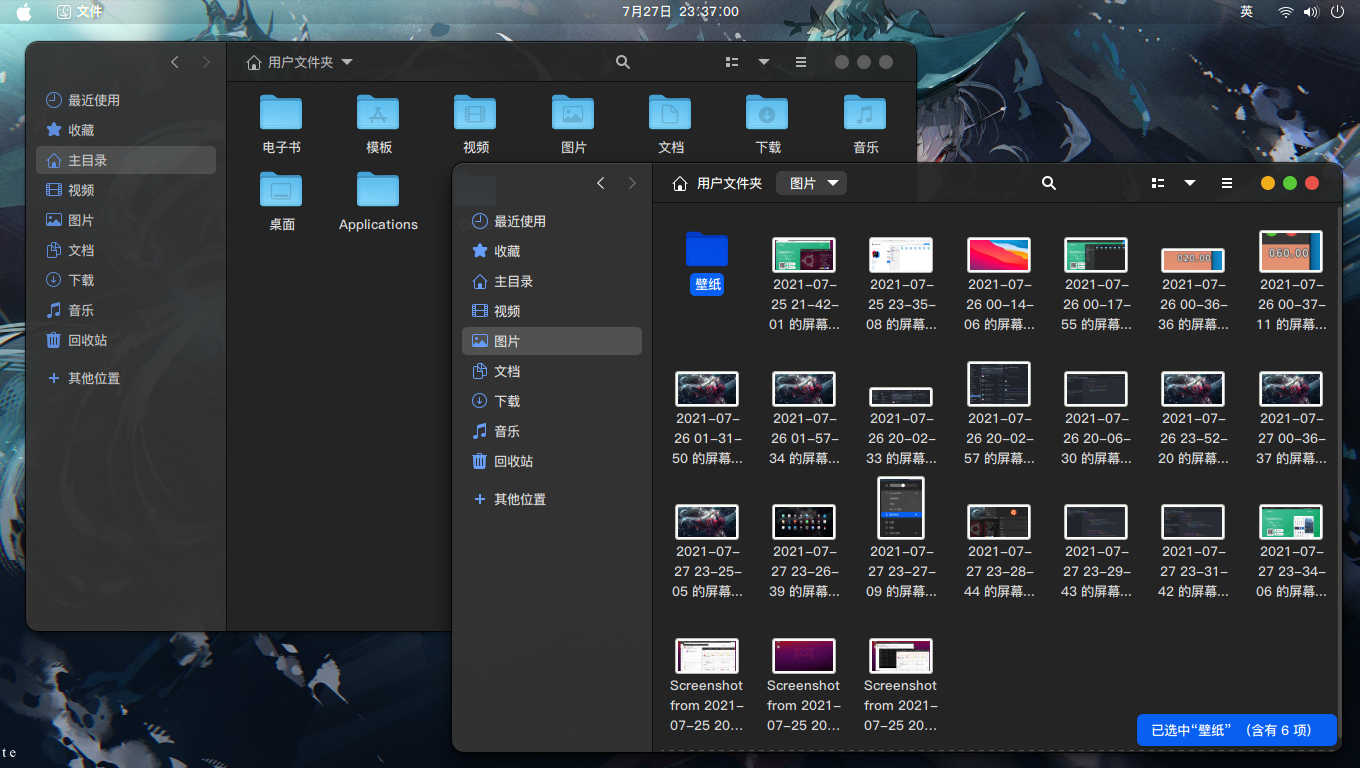Image resolution: width=1360 pixels, height=768 pixels.
Task: Open view options dropdown in back window
Action: click(764, 62)
